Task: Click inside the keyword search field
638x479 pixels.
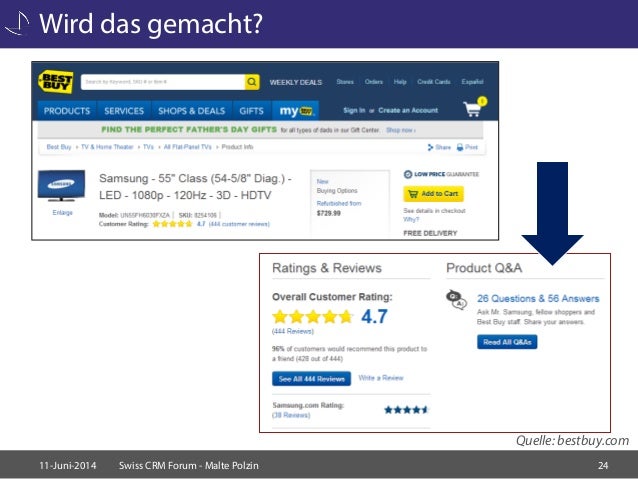Action: point(163,82)
